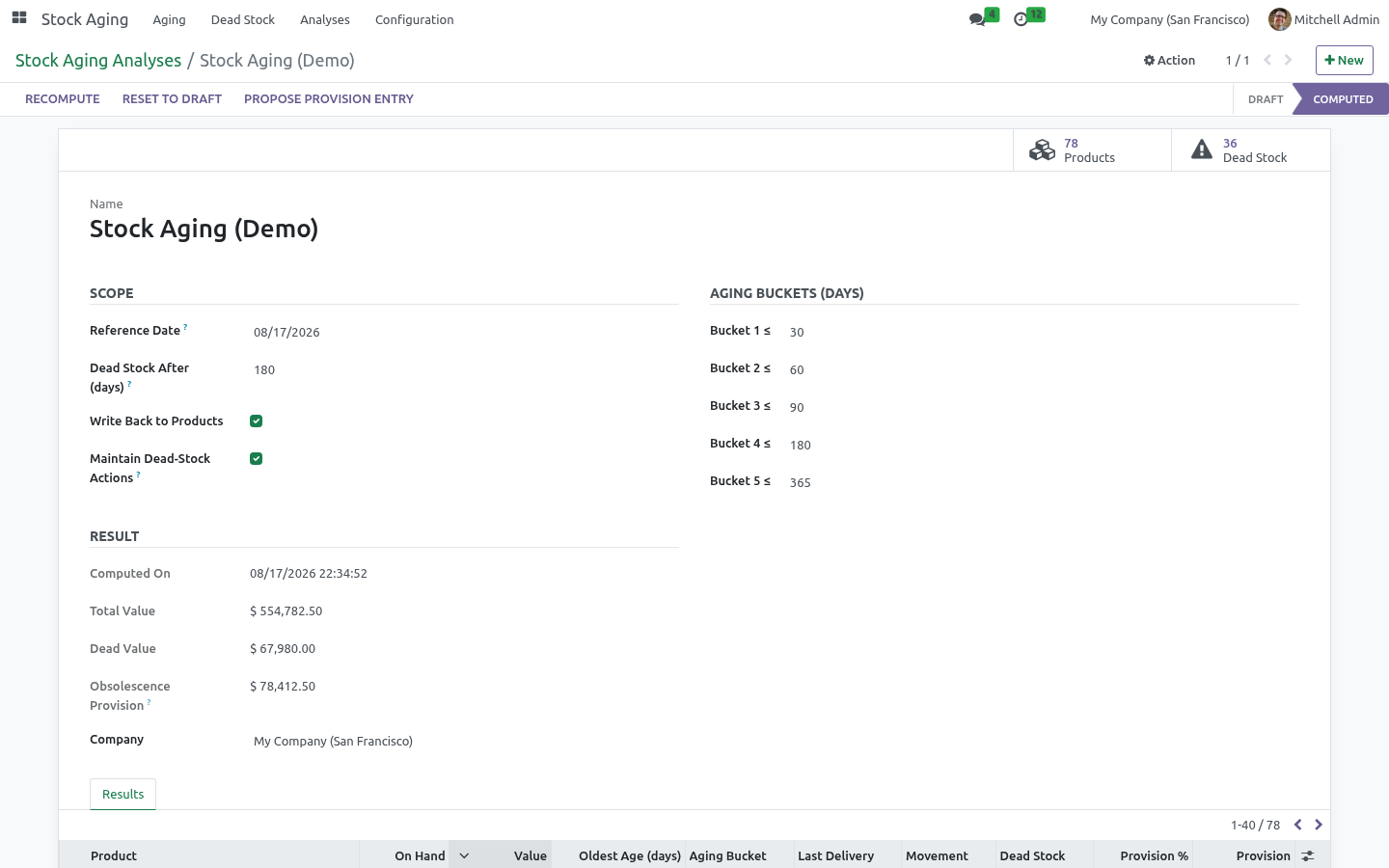Image resolution: width=1389 pixels, height=868 pixels.
Task: Open the conversations chat icon
Action: coord(977,19)
